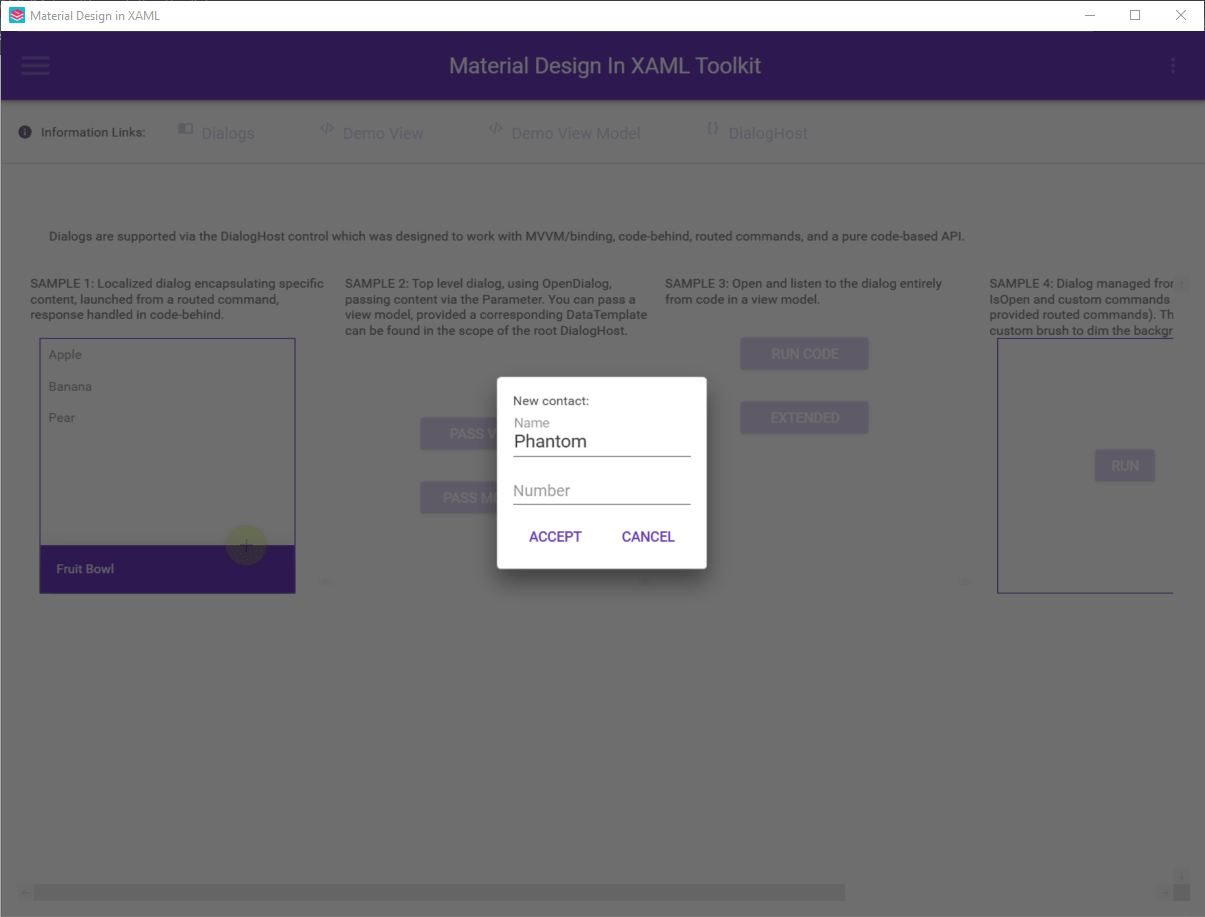Open the hamburger navigation menu

pos(35,66)
